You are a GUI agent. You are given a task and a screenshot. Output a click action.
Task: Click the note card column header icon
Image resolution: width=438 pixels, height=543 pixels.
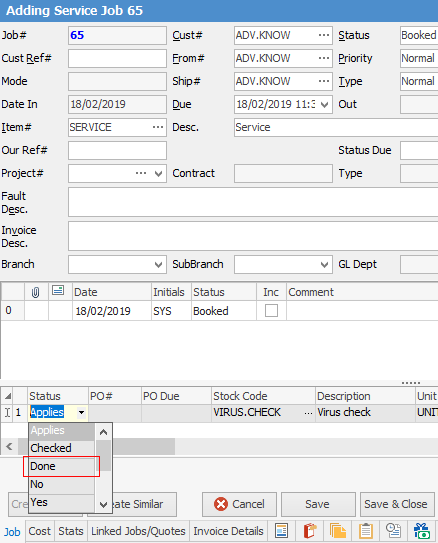(x=58, y=291)
